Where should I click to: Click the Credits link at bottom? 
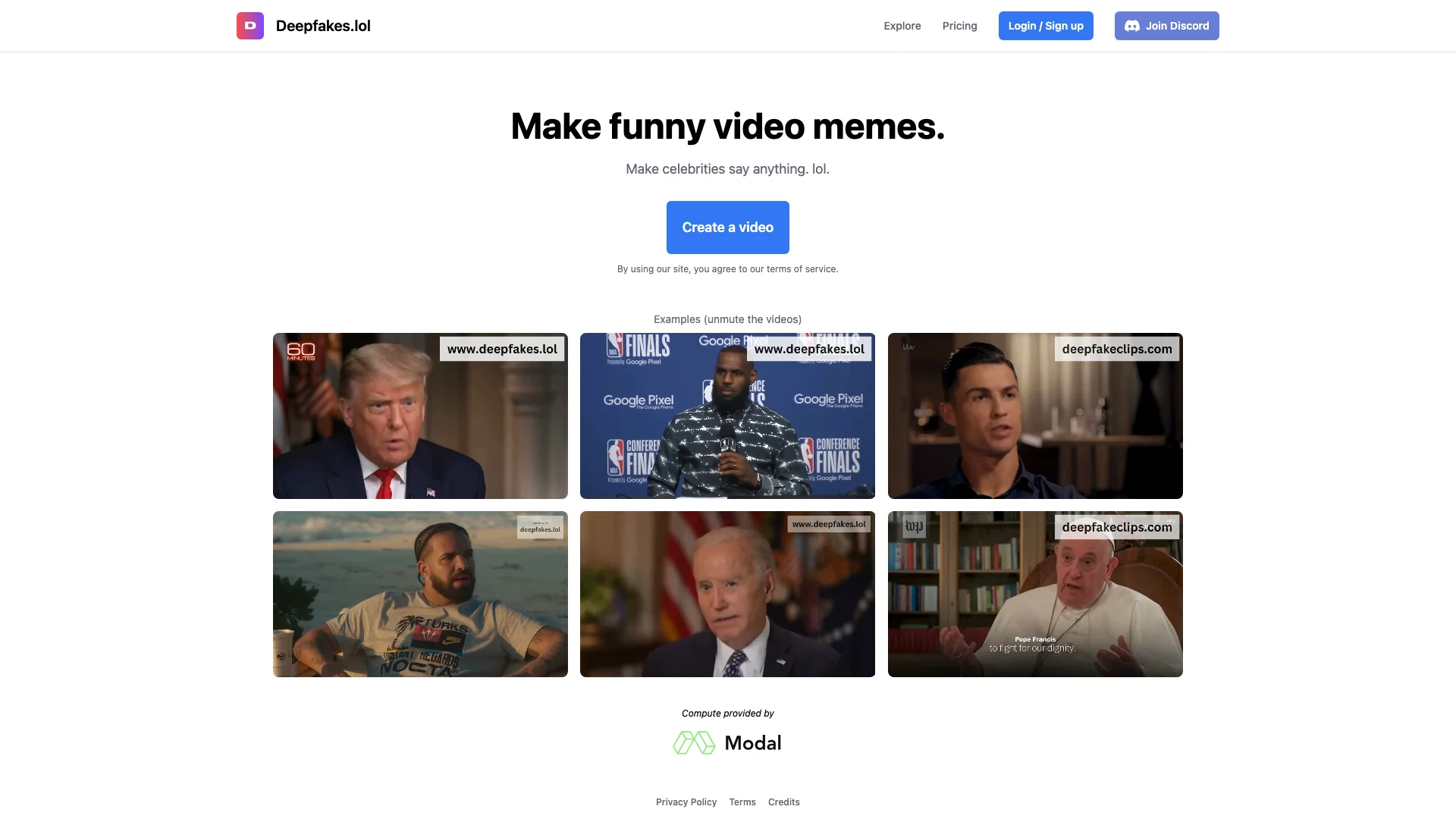tap(783, 801)
